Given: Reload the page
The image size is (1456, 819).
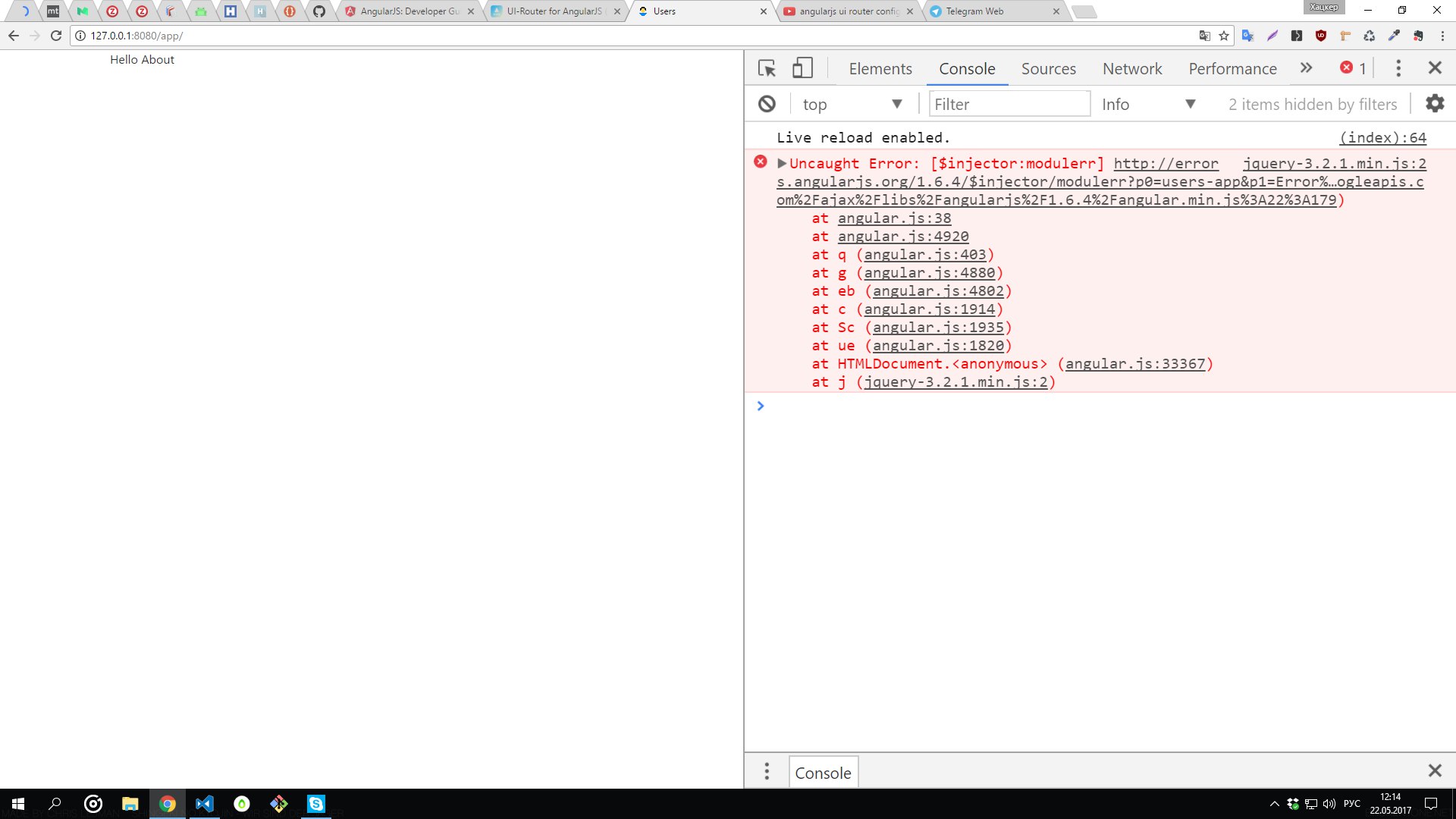Looking at the screenshot, I should (56, 36).
